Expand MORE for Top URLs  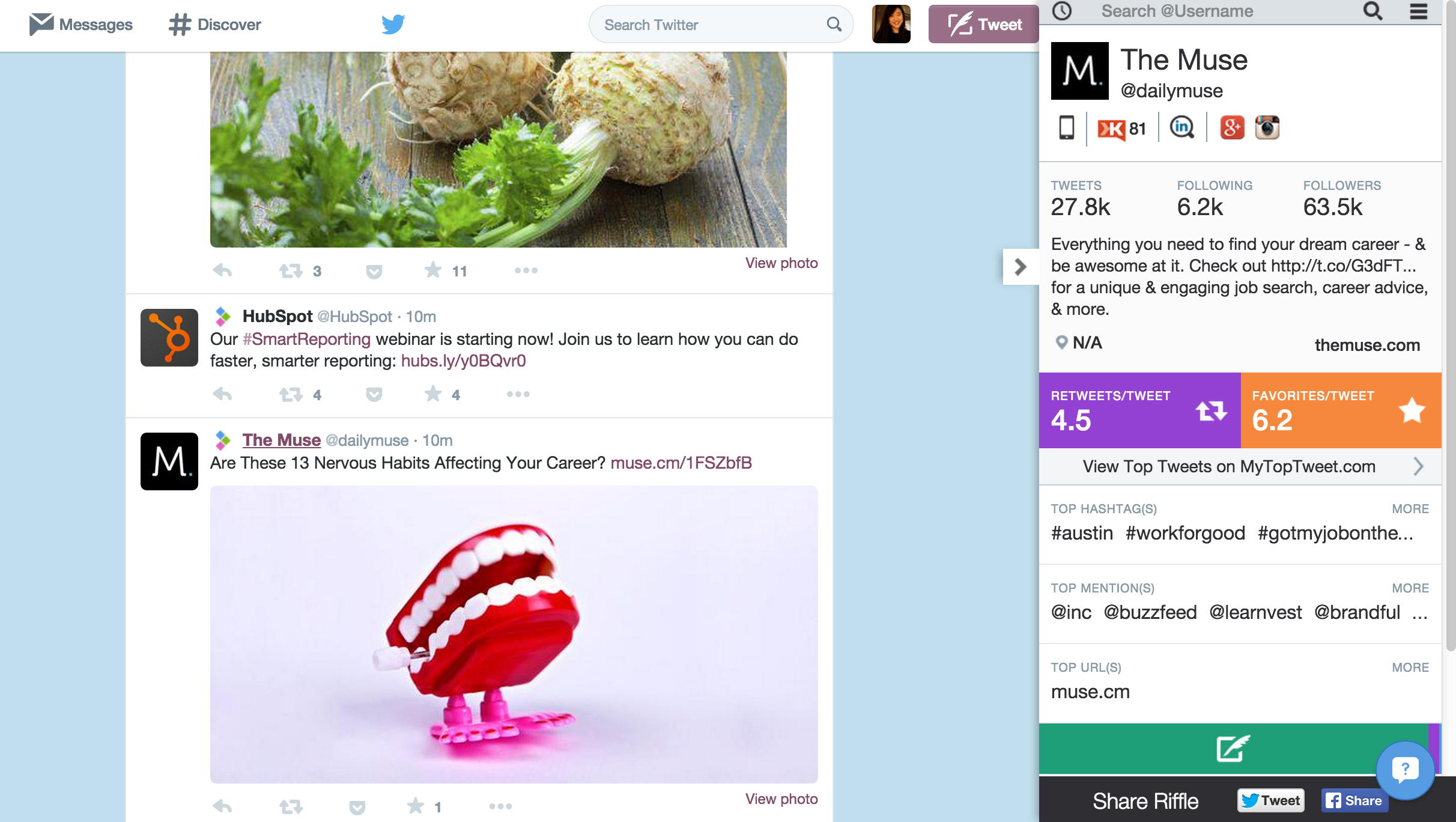click(x=1410, y=668)
